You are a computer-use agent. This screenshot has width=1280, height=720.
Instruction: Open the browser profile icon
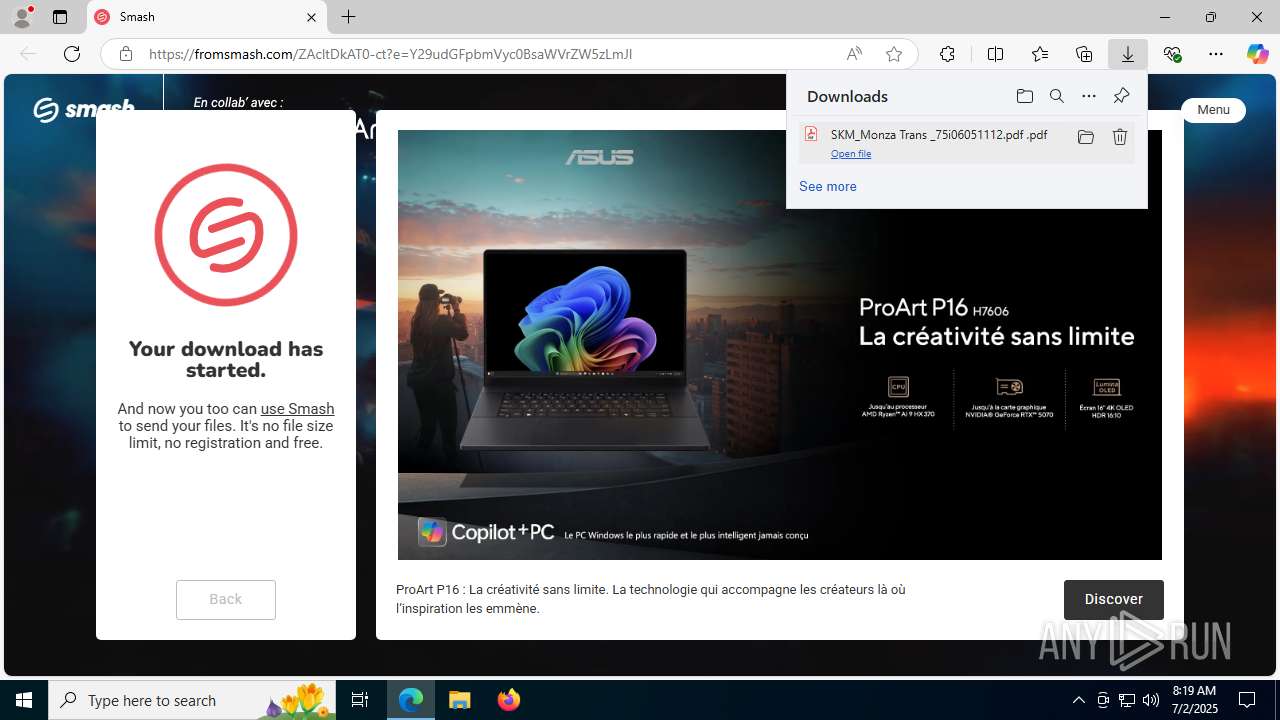pyautogui.click(x=22, y=17)
